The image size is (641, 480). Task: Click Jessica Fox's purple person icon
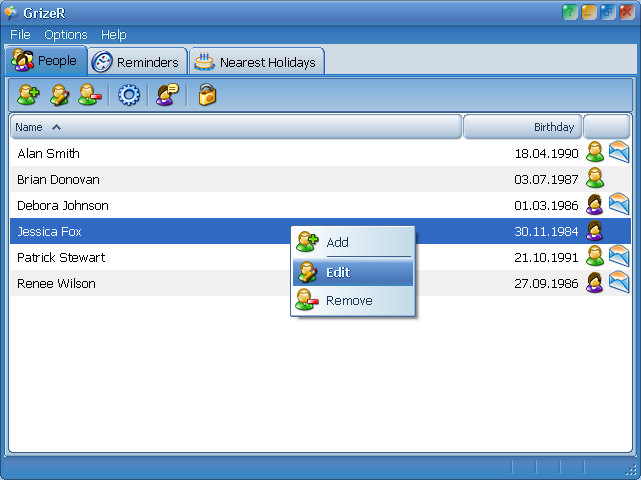pos(595,230)
